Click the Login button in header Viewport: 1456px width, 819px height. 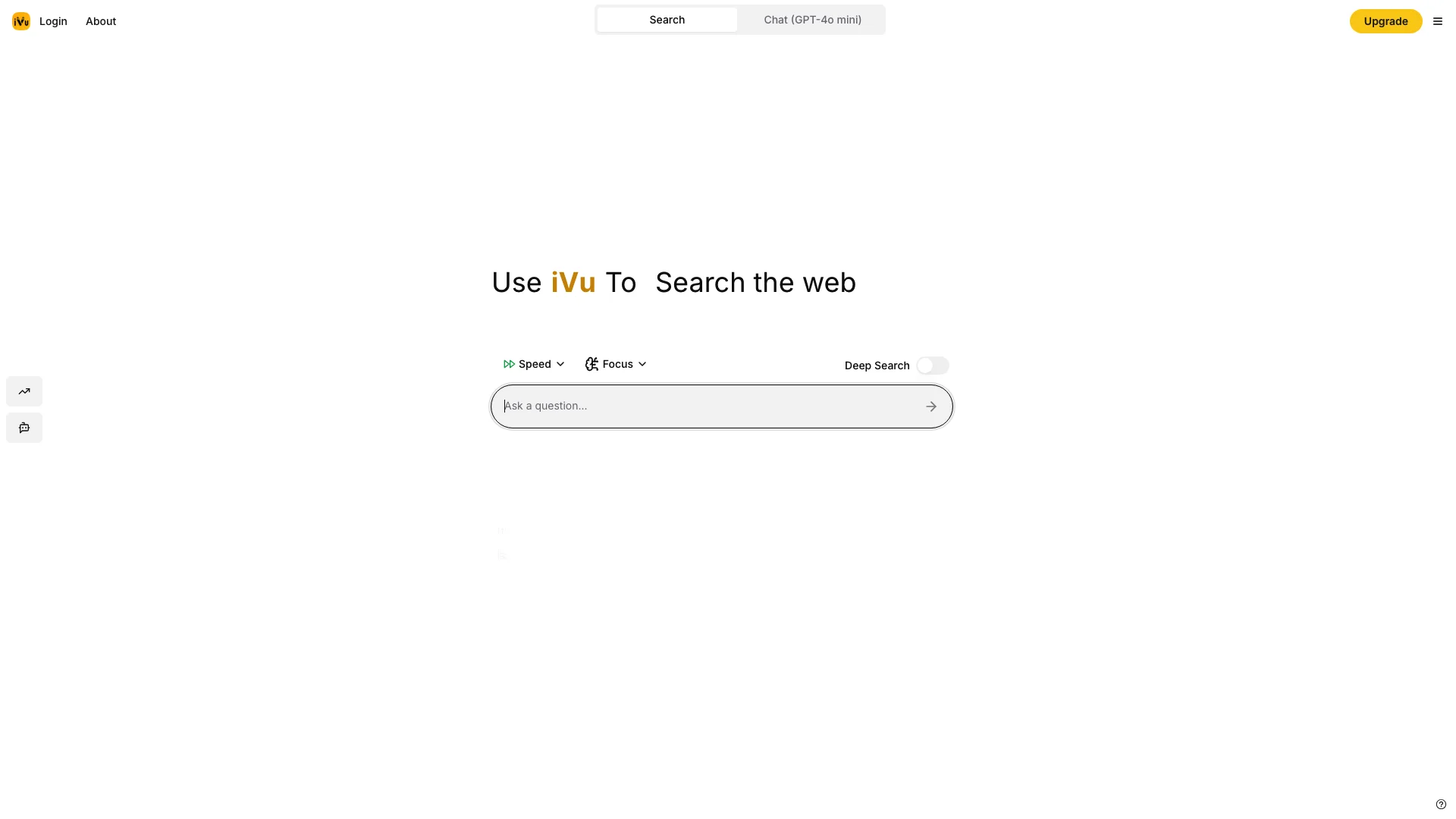pyautogui.click(x=53, y=21)
